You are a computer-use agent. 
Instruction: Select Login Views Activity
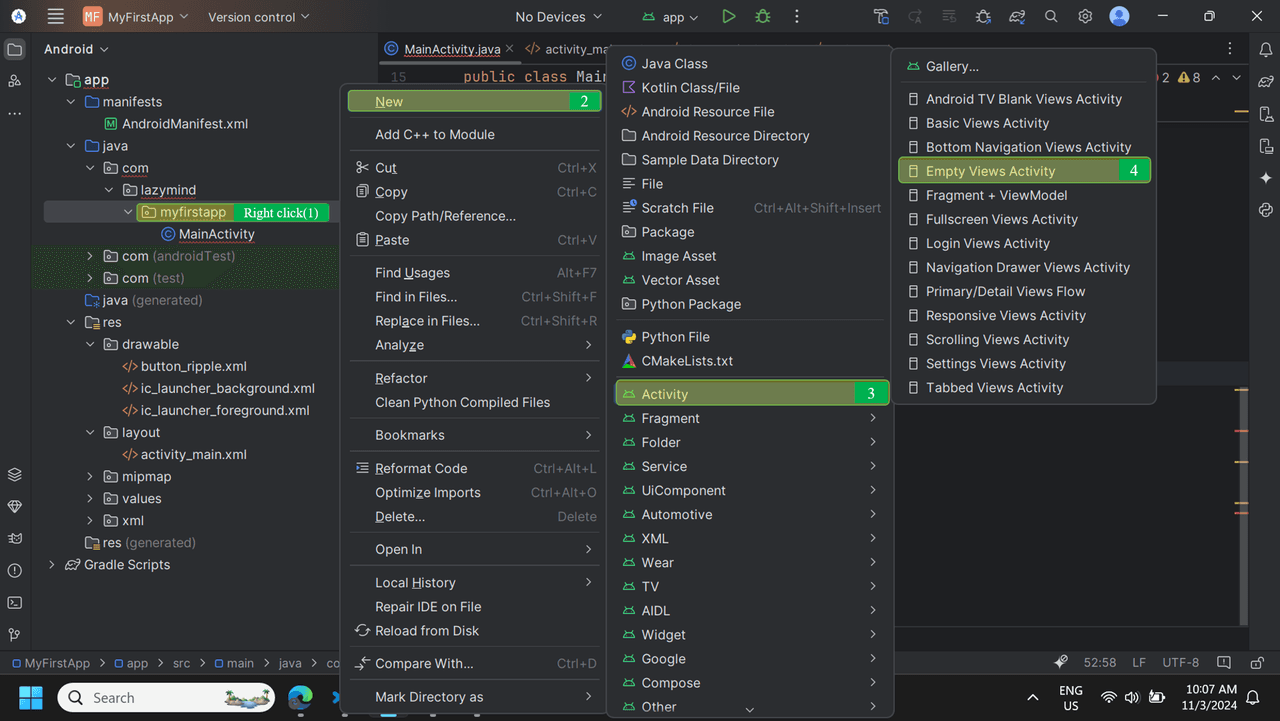pos(1024,243)
